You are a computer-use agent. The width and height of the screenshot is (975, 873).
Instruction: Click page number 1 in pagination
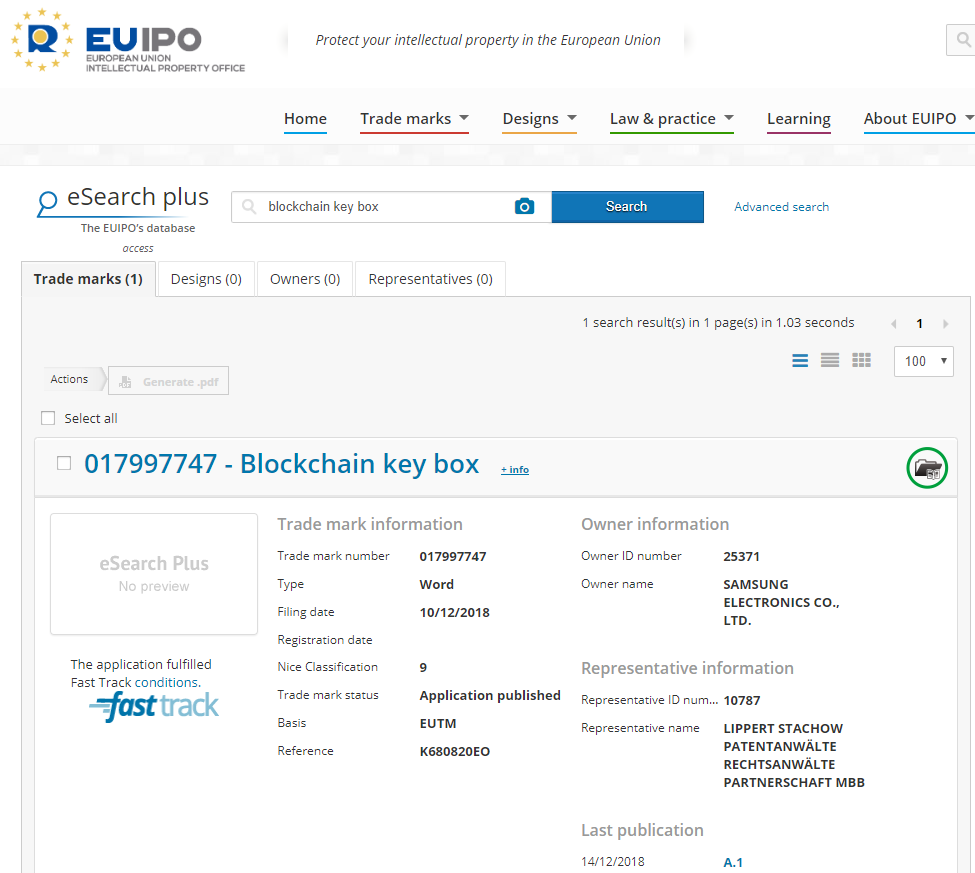(x=920, y=323)
